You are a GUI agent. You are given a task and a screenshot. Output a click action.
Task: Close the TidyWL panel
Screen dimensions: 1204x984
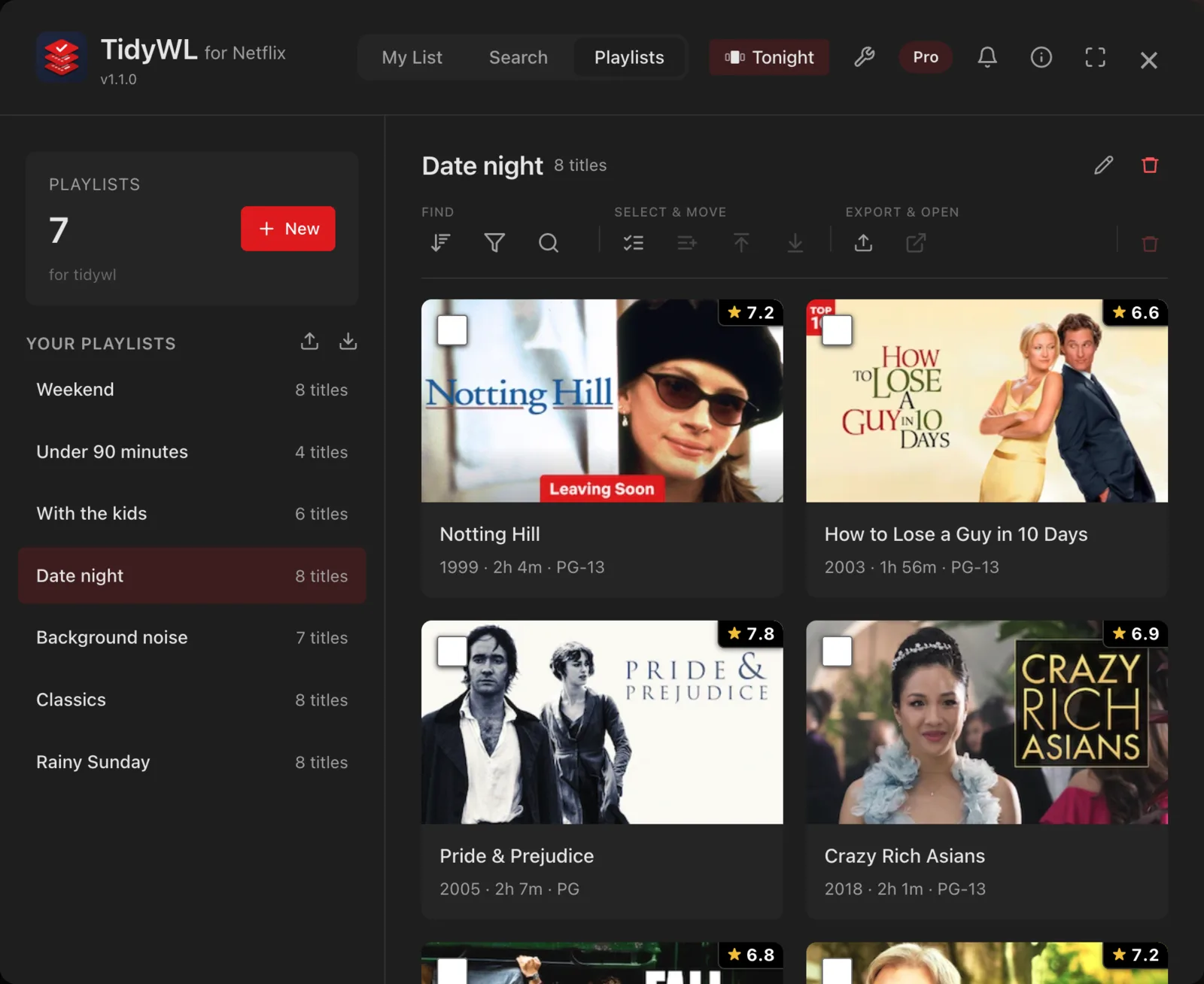coord(1149,59)
